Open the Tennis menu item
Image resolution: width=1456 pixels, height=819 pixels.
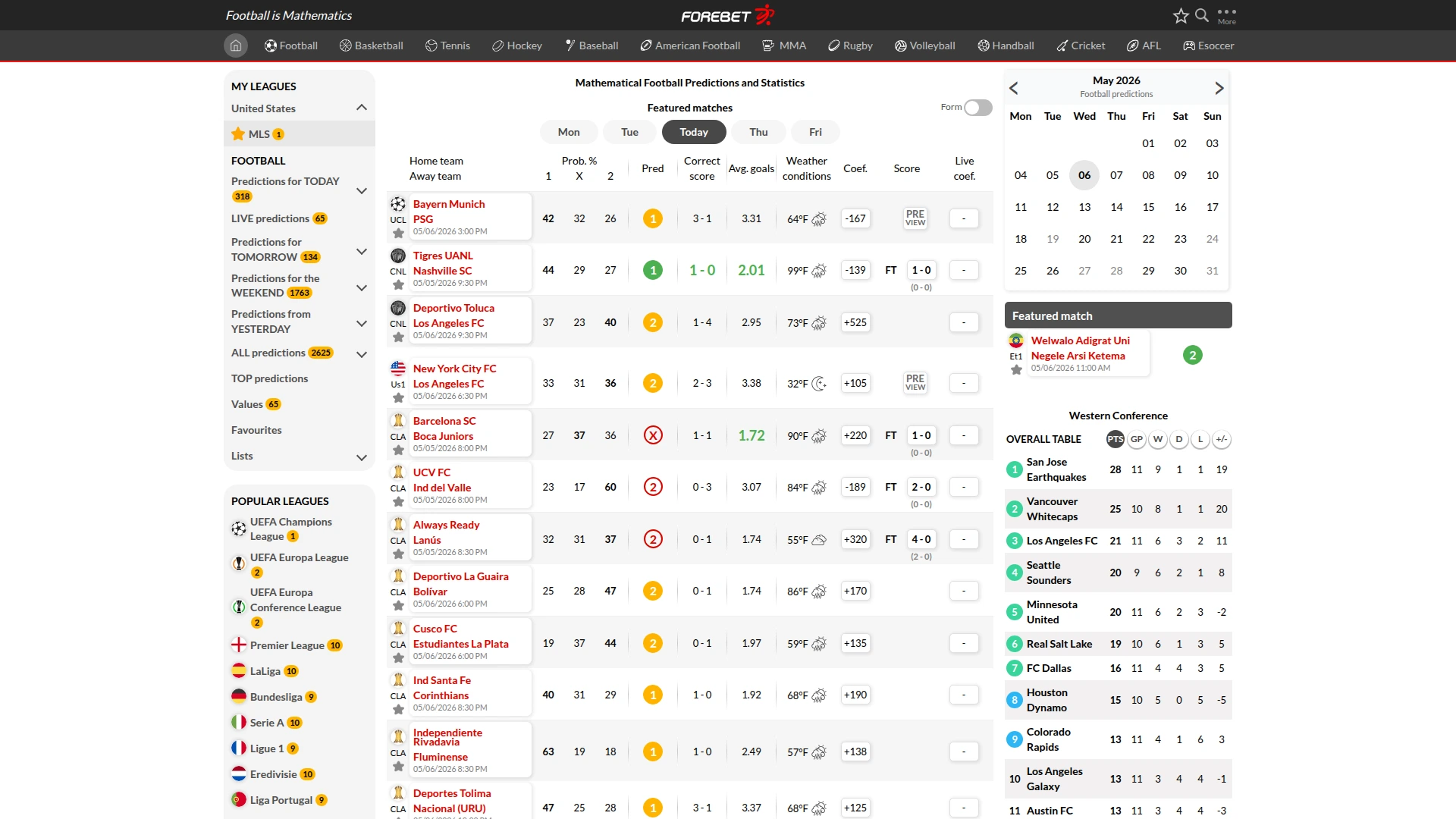tap(447, 45)
